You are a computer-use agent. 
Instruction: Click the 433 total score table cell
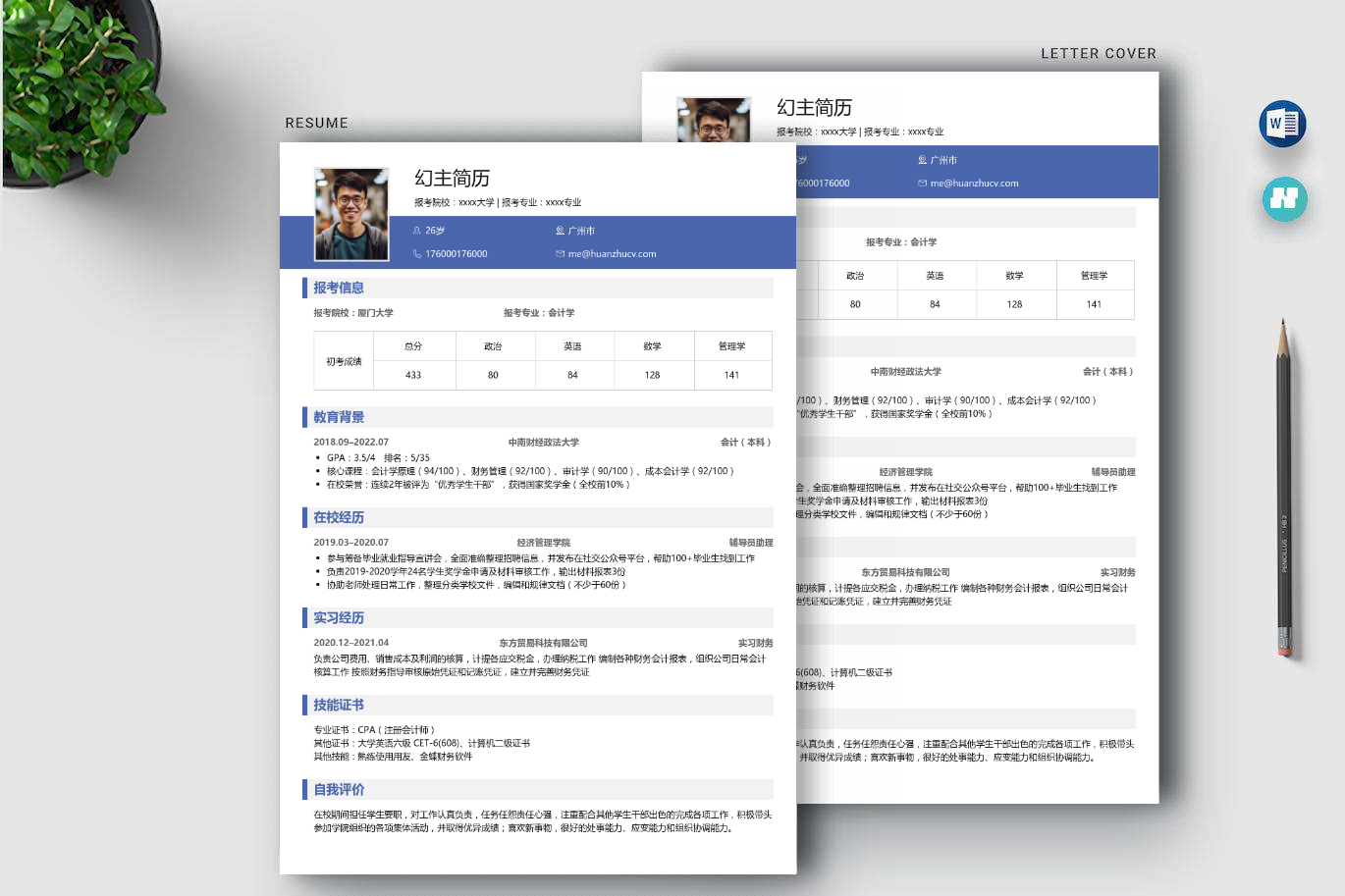(413, 375)
